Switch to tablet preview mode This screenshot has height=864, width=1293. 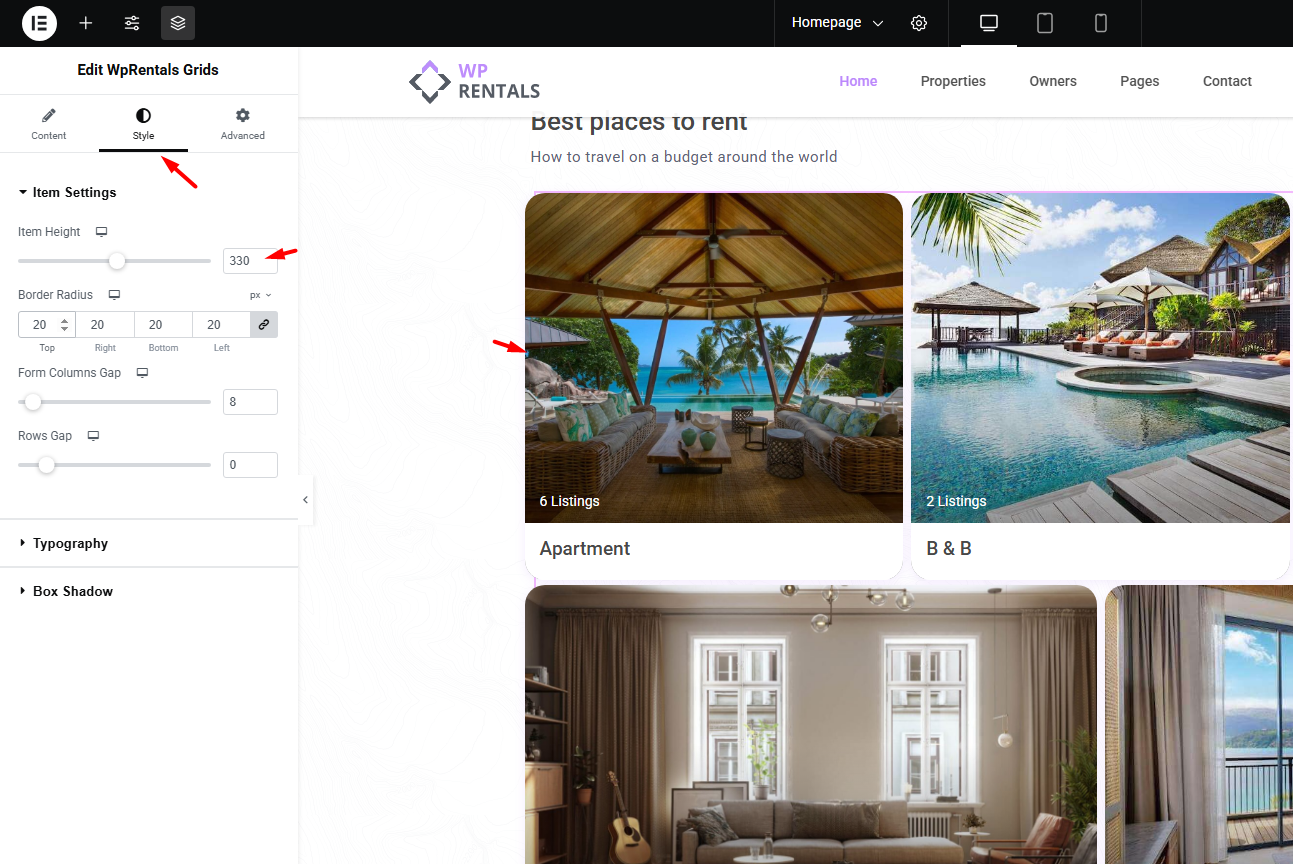[1045, 23]
